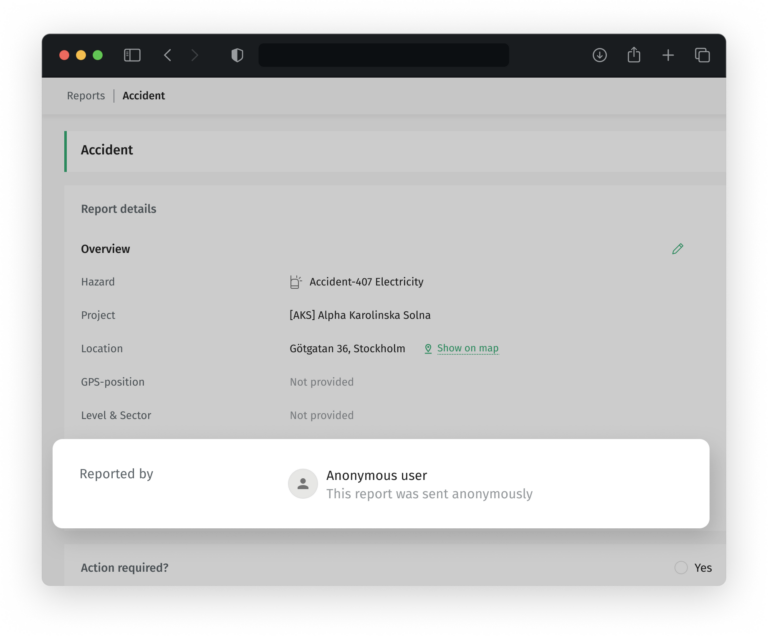Click the anonymous user avatar icon
Image resolution: width=768 pixels, height=636 pixels.
click(303, 484)
